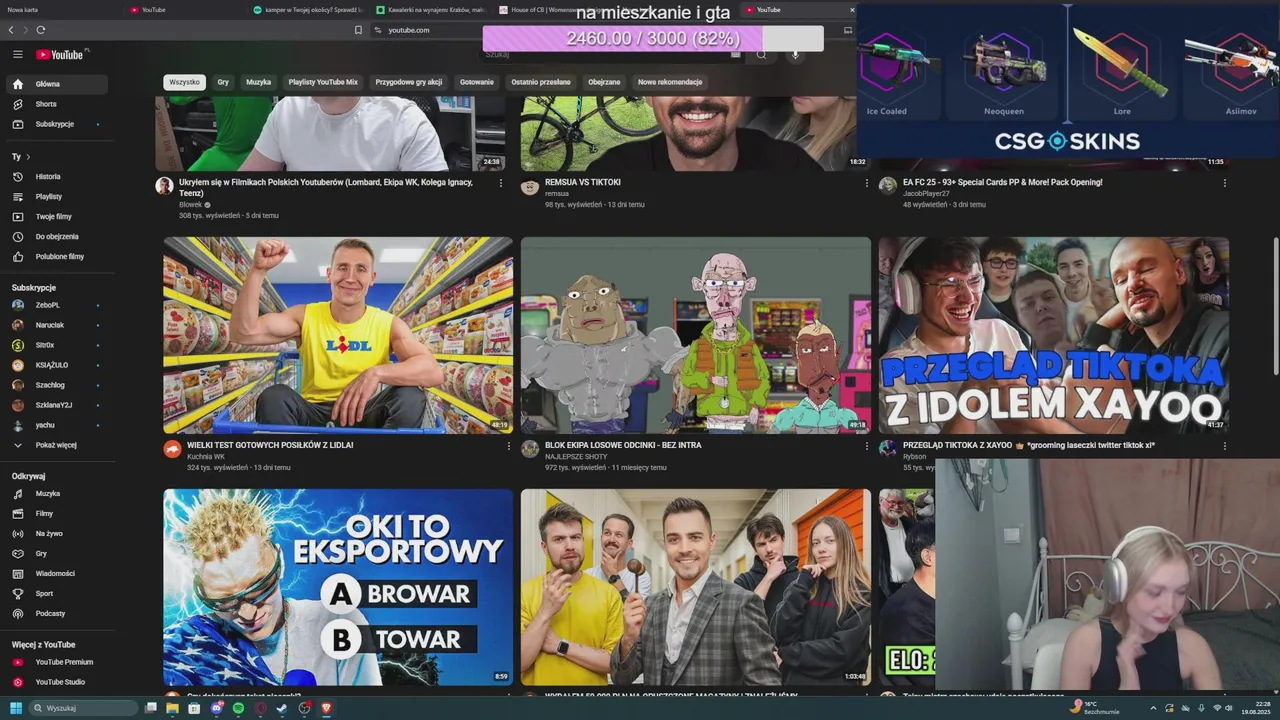Open SzklanaY2J subscription channel
The height and width of the screenshot is (720, 1280).
[57, 405]
